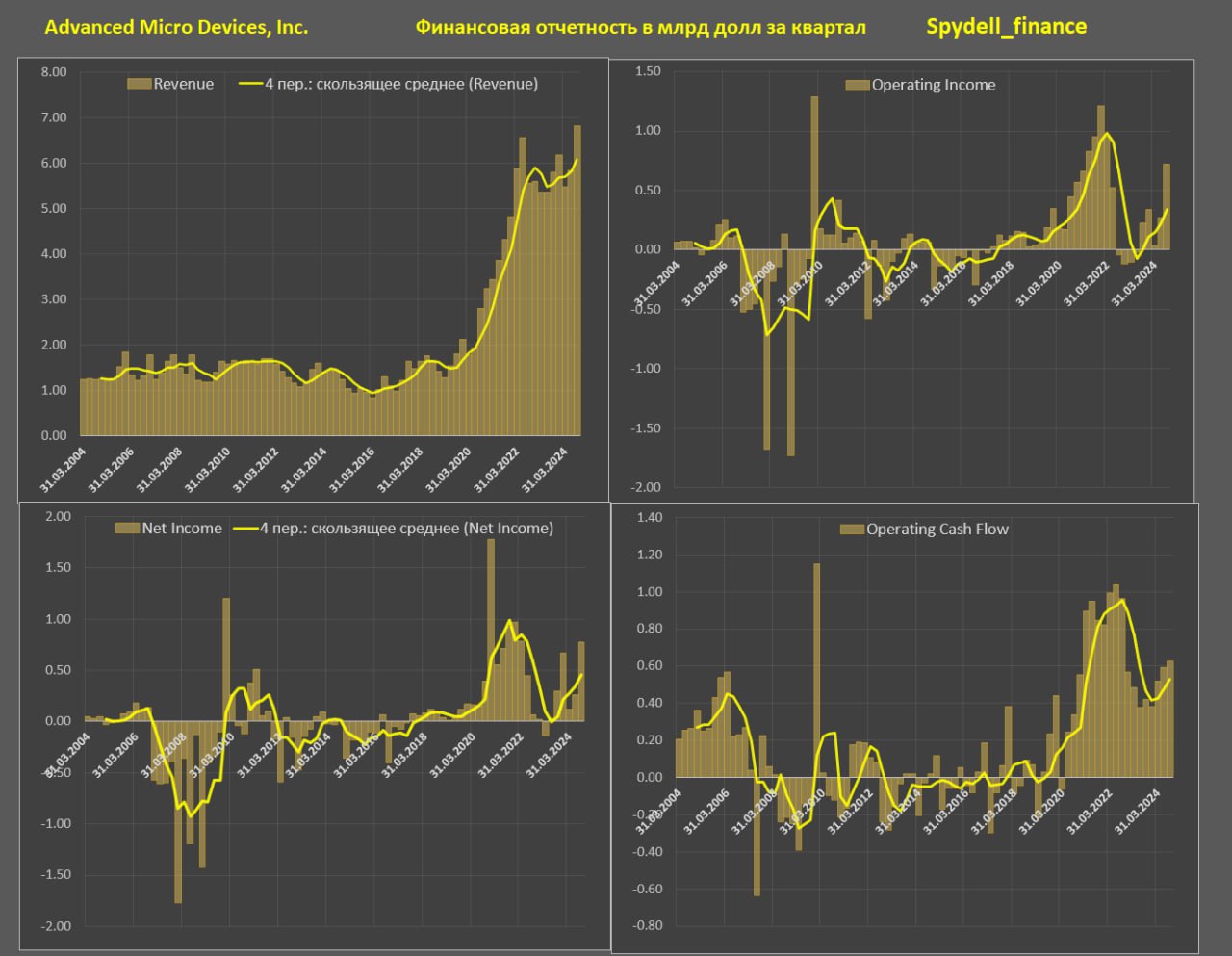This screenshot has height=956, width=1232.
Task: Select the yellow Net Income moving average legend line
Action: pyautogui.click(x=244, y=529)
